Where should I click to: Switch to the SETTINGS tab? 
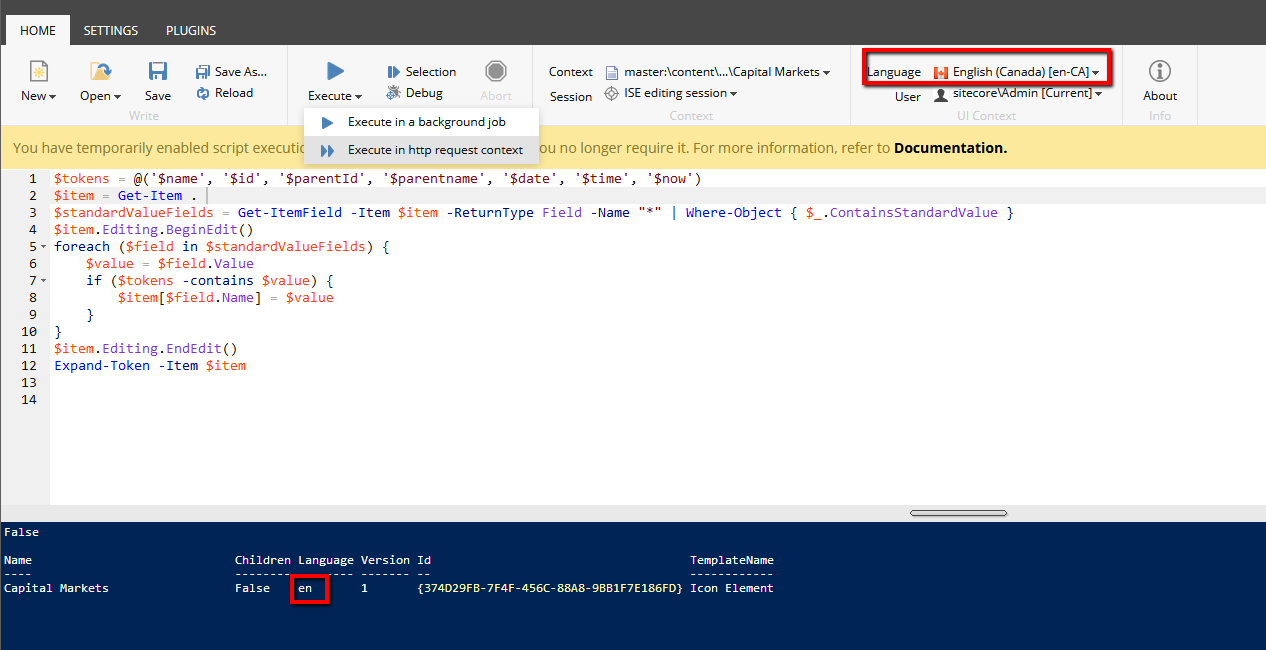pos(110,30)
